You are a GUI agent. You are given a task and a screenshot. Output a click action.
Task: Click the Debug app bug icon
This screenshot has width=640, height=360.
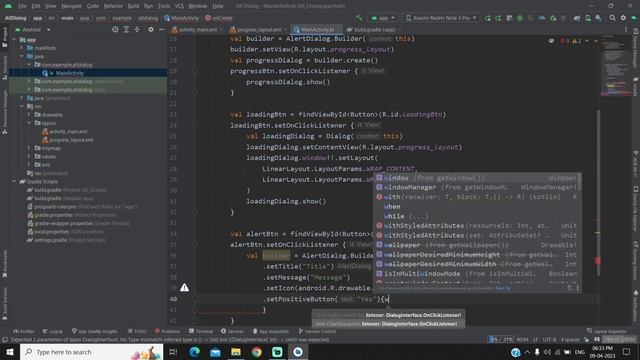point(520,18)
